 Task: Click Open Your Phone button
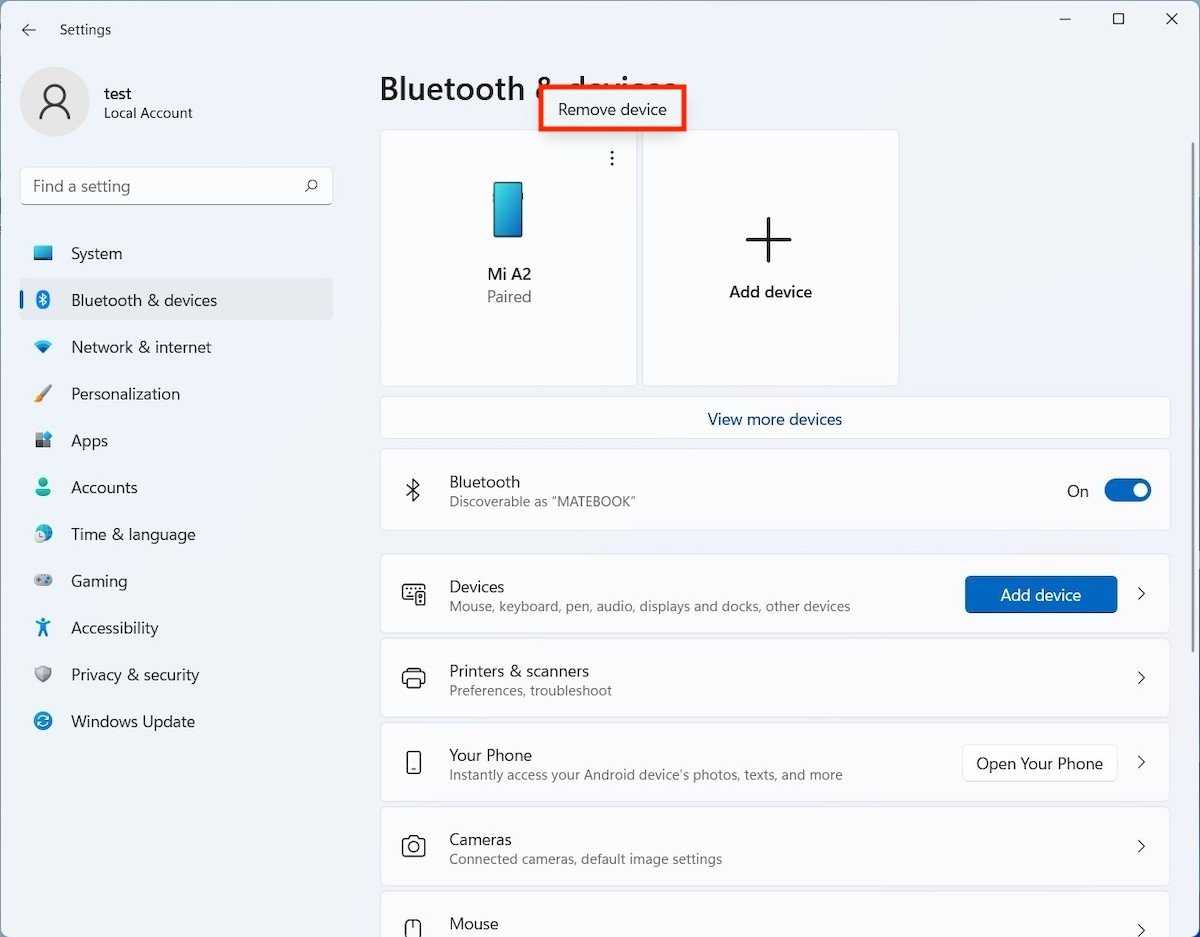pyautogui.click(x=1039, y=763)
